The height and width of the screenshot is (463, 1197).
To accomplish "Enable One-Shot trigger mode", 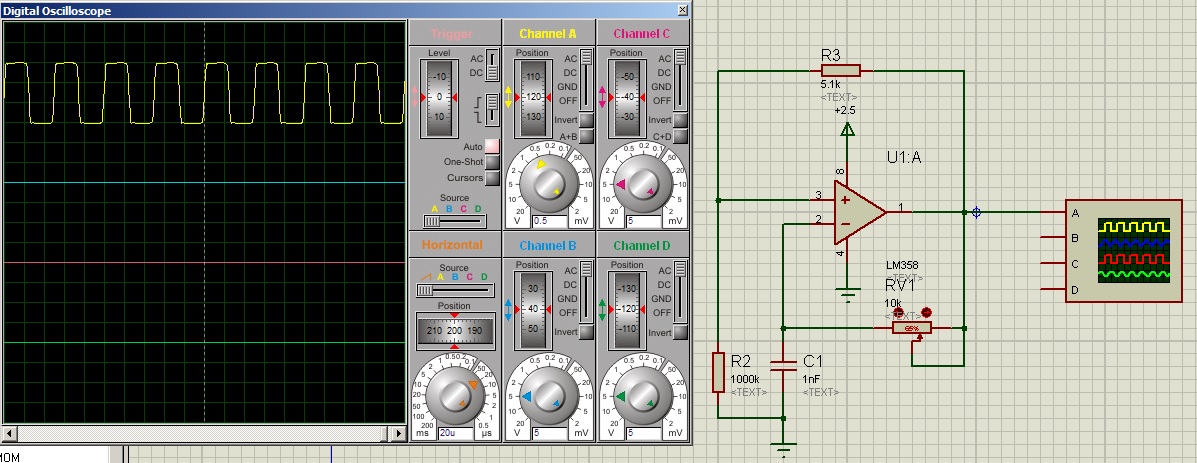I will pos(492,162).
